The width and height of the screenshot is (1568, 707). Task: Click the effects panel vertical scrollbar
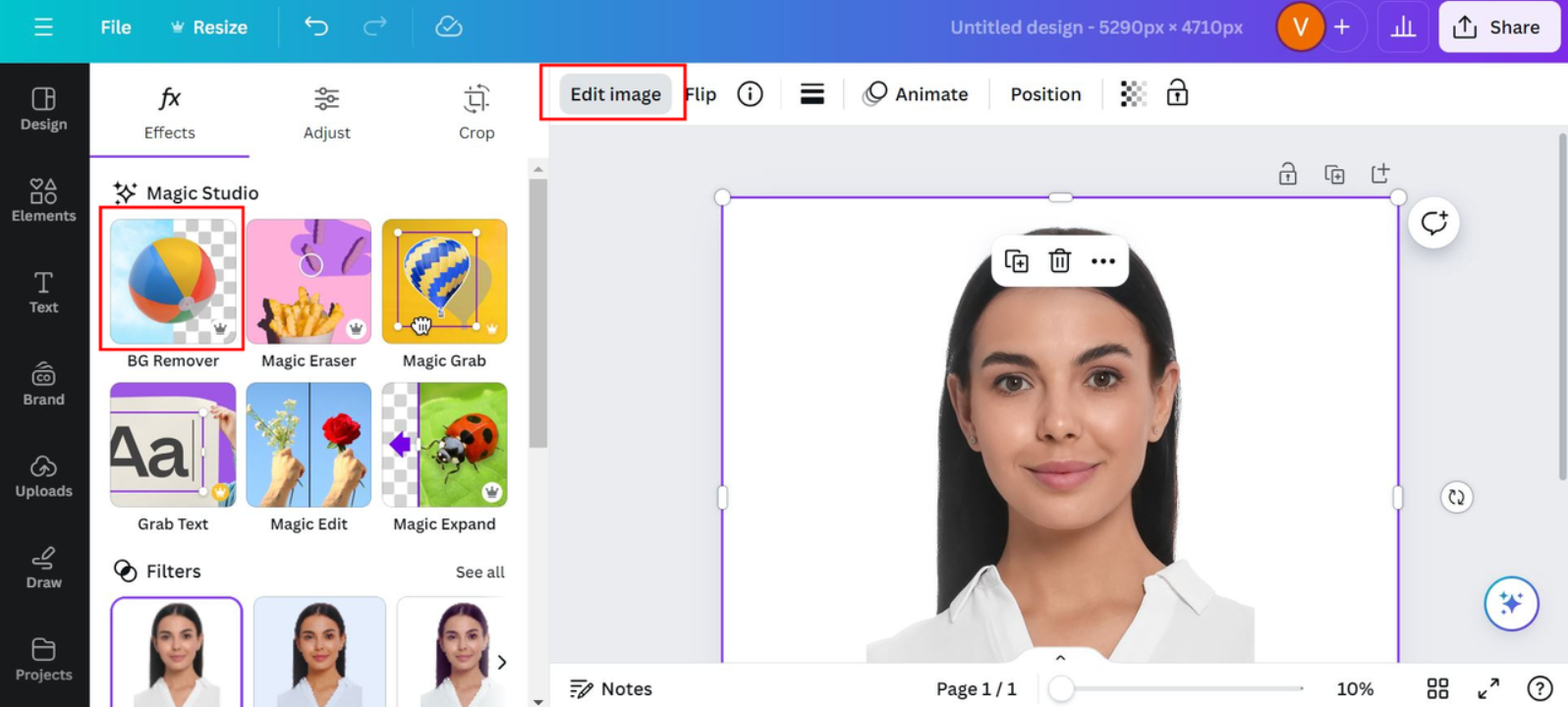[x=537, y=314]
